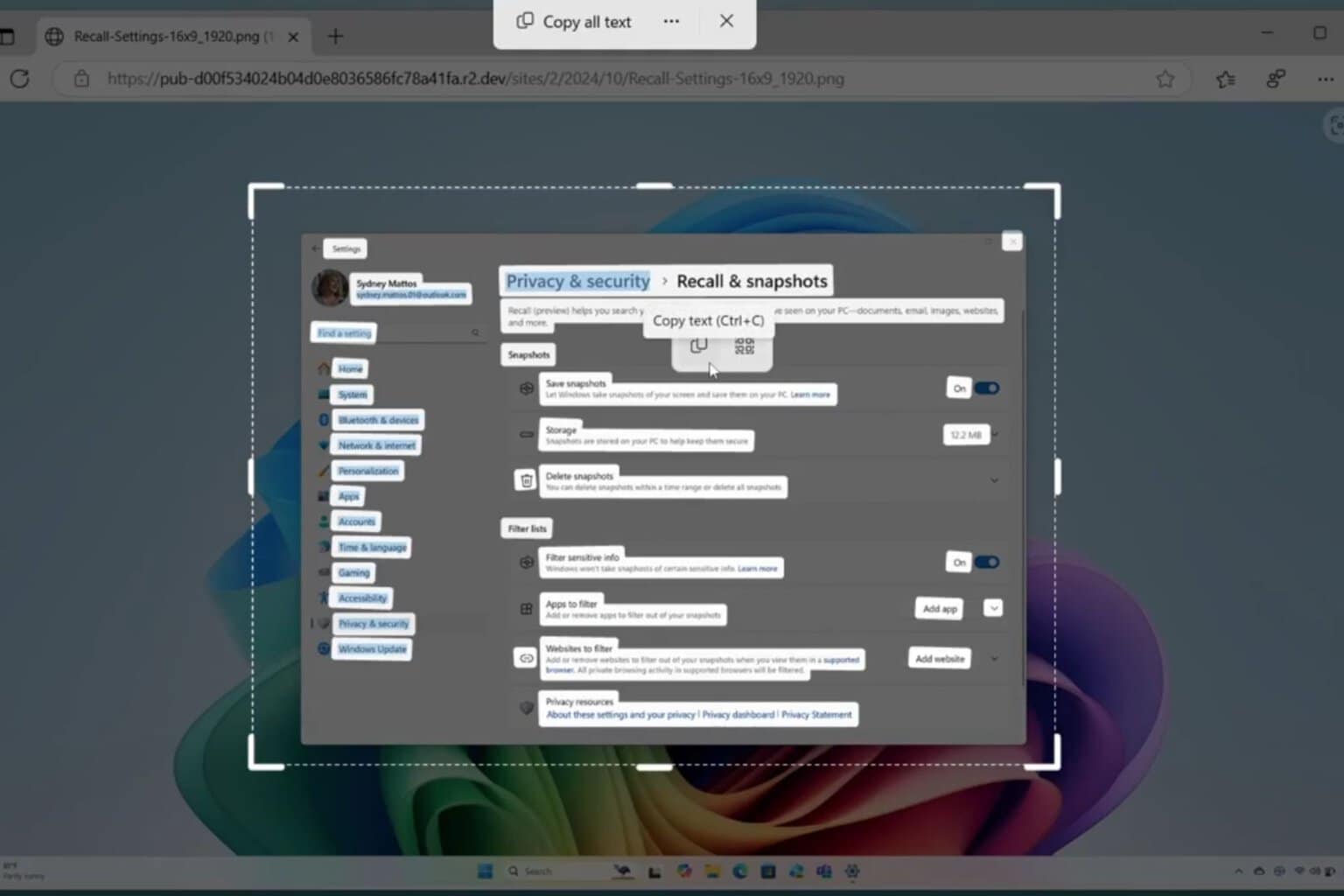The image size is (1344, 896).
Task: Expand the Apps to filter dropdown arrow
Action: tap(993, 608)
